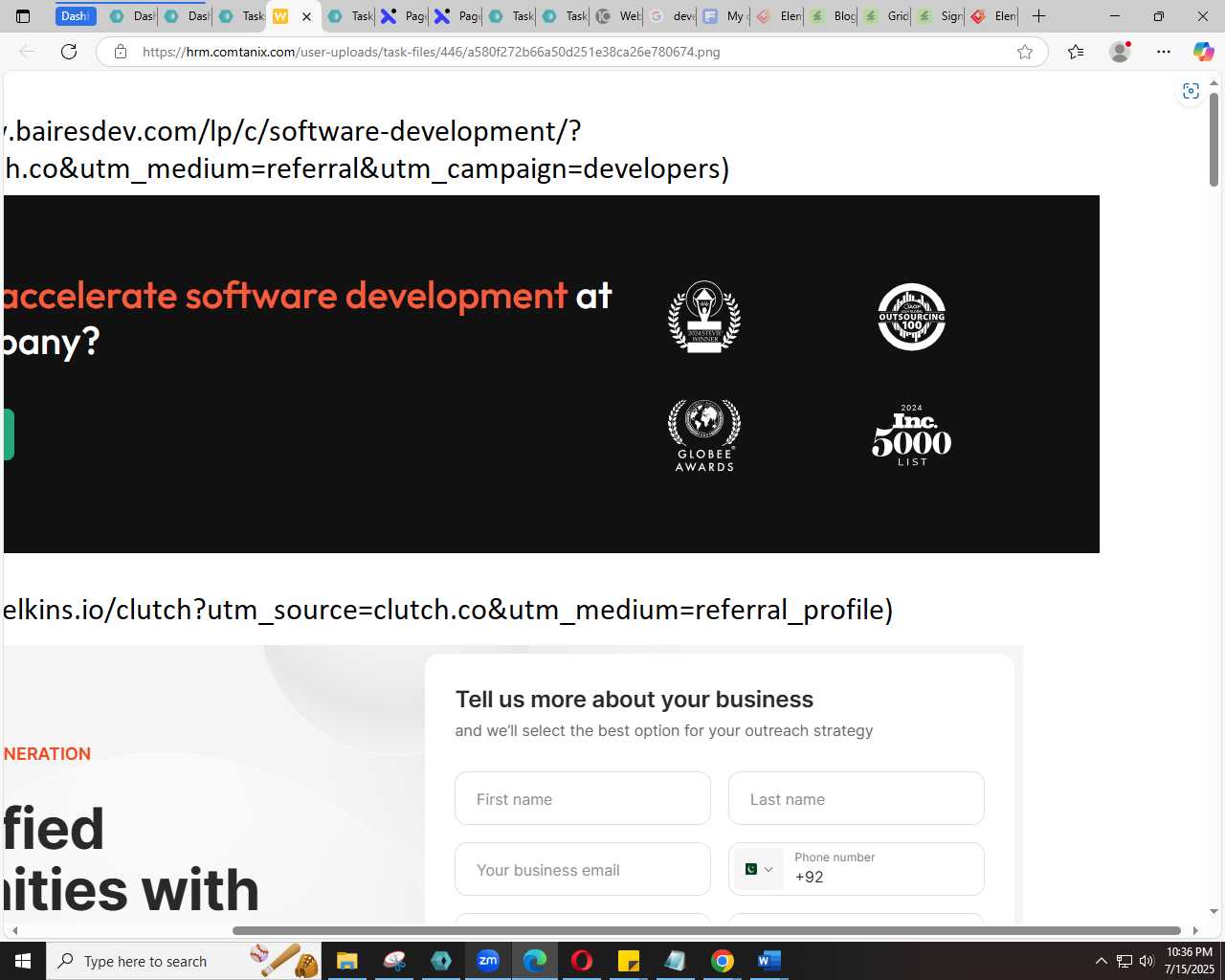Click the Your business email field

[583, 869]
